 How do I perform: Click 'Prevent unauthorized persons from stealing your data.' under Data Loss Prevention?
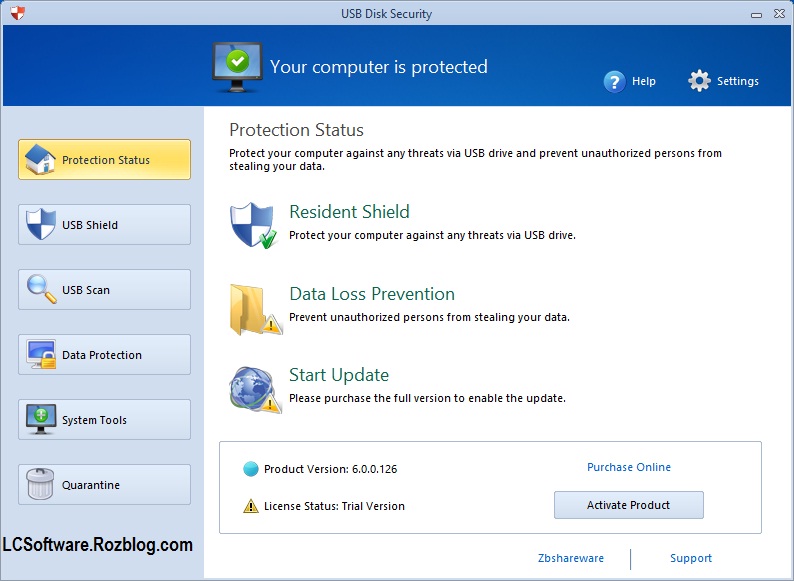[x=429, y=317]
